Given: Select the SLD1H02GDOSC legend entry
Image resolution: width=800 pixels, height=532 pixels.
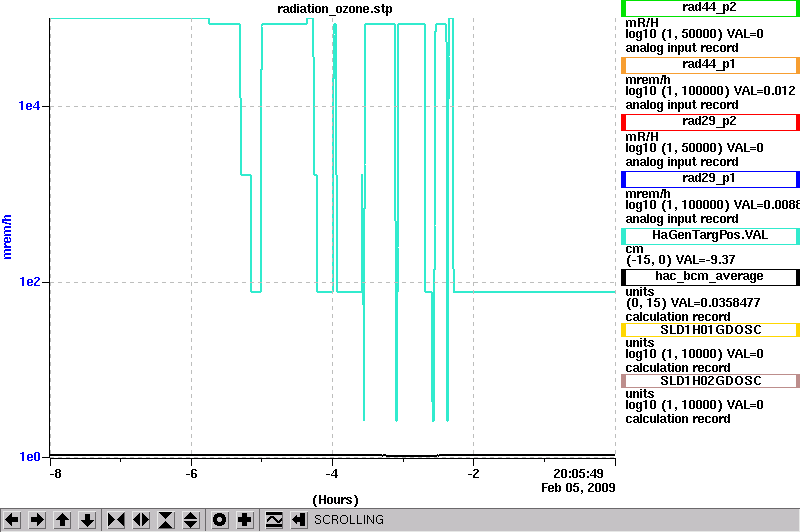Looking at the screenshot, I should tap(710, 381).
